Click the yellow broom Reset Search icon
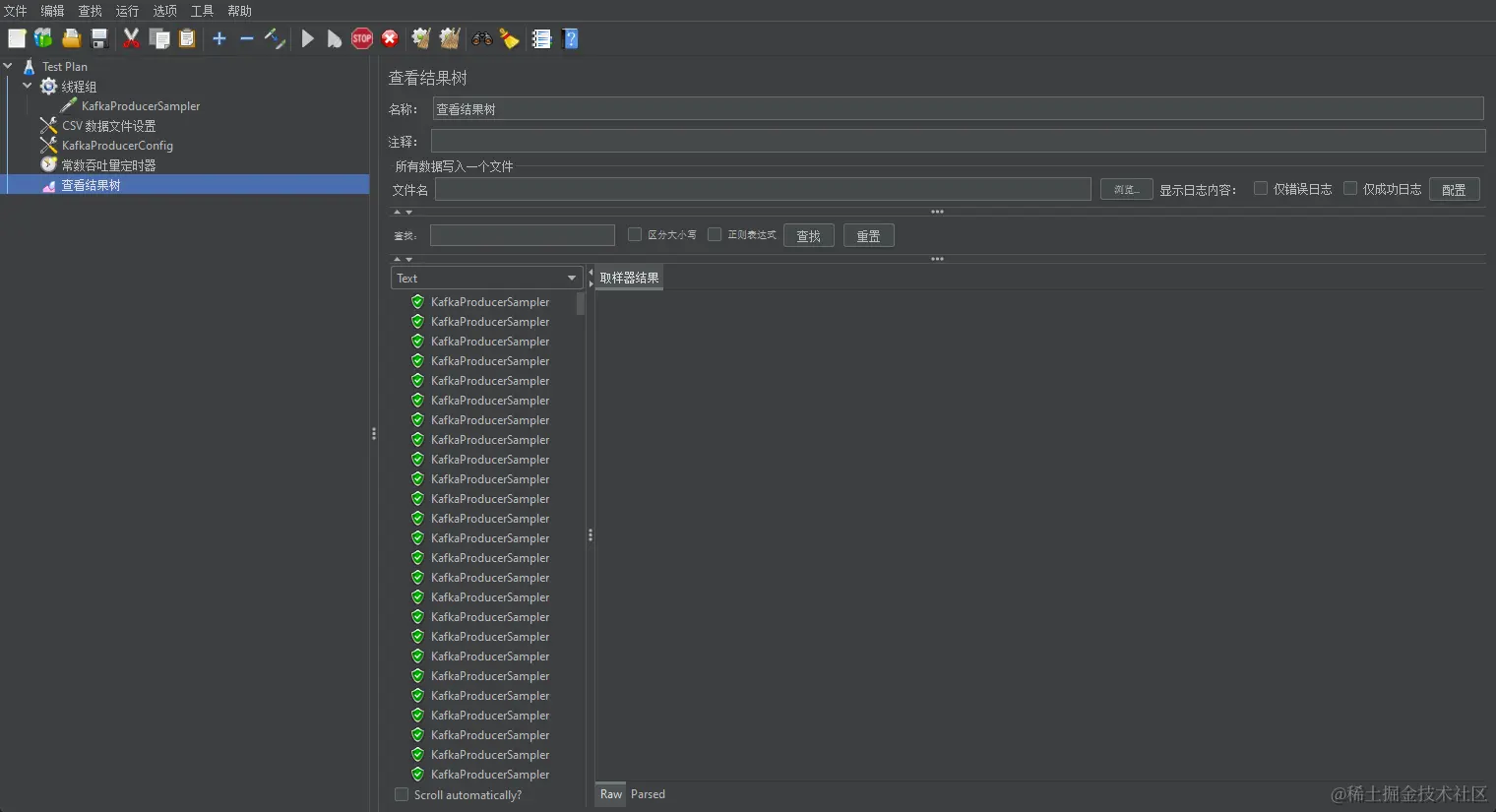 click(509, 38)
